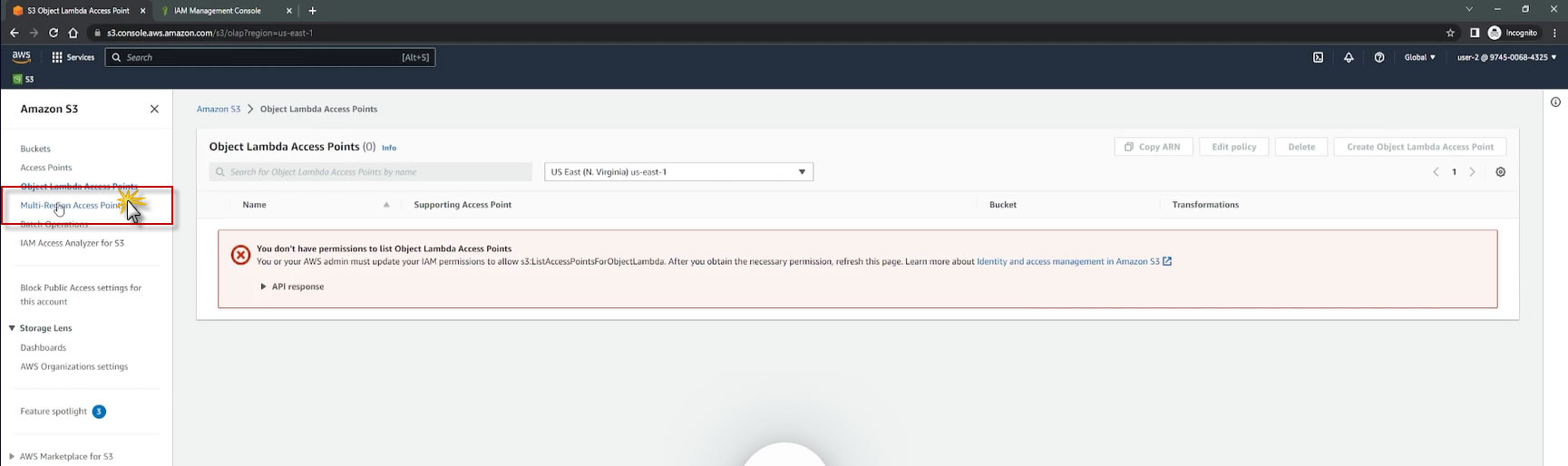Open tab search chevron

(x=1469, y=9)
